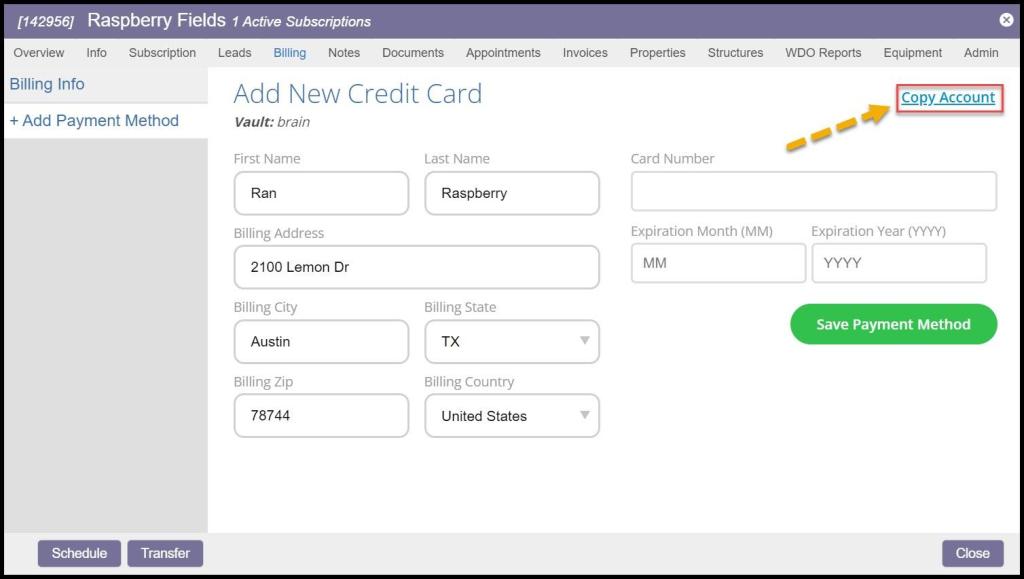This screenshot has width=1024, height=579.
Task: Select the WDO Reports tab
Action: 823,53
